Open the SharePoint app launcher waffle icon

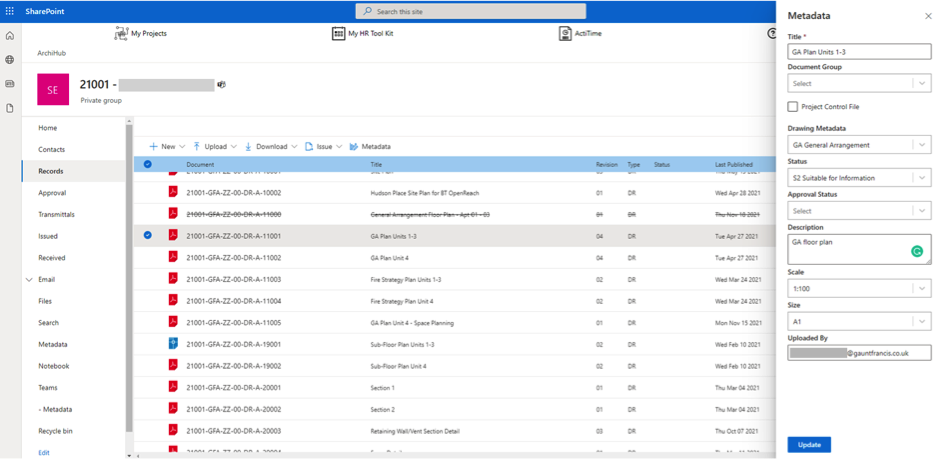pos(10,10)
